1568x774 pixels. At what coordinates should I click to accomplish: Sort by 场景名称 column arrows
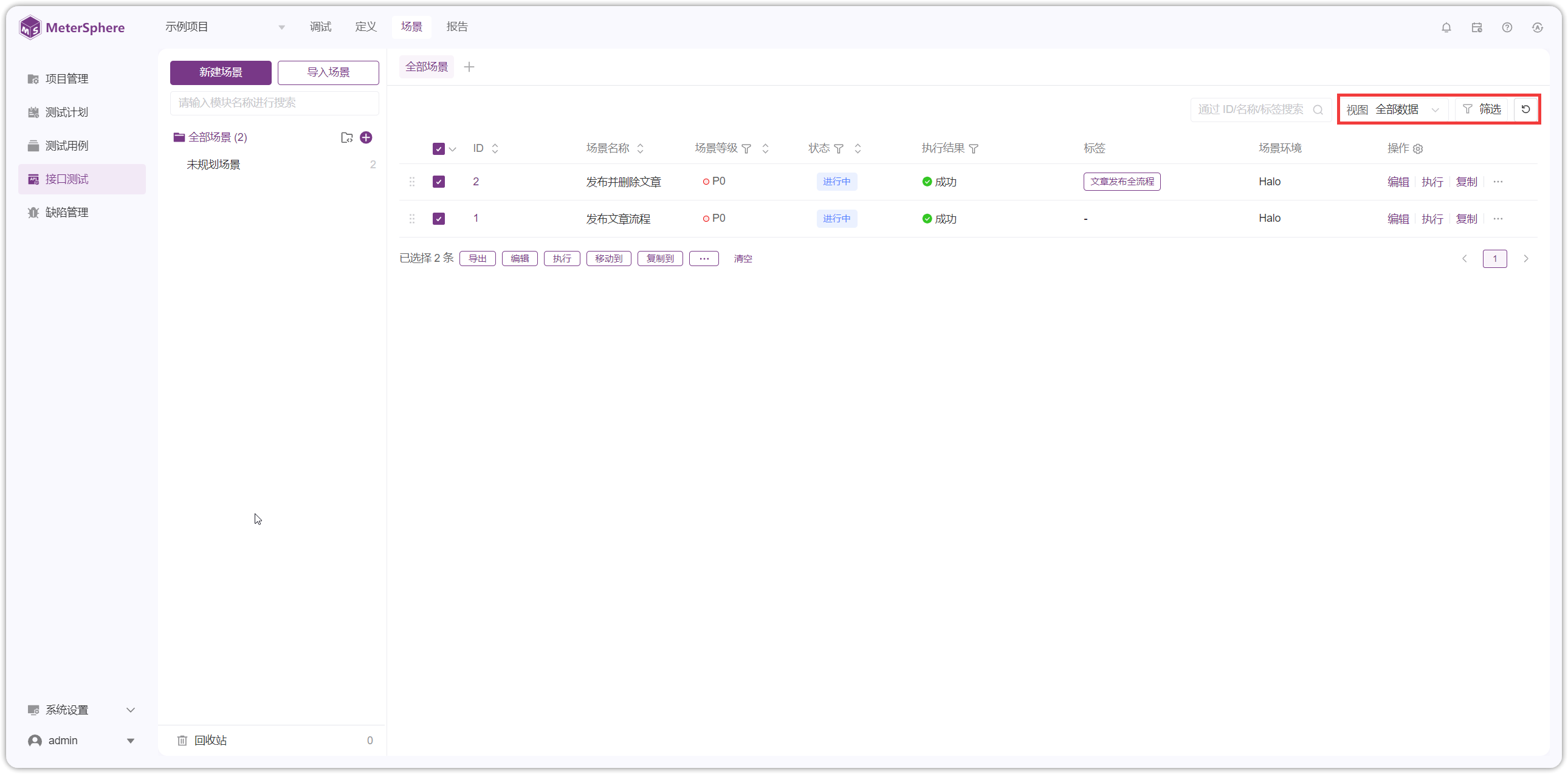[641, 148]
